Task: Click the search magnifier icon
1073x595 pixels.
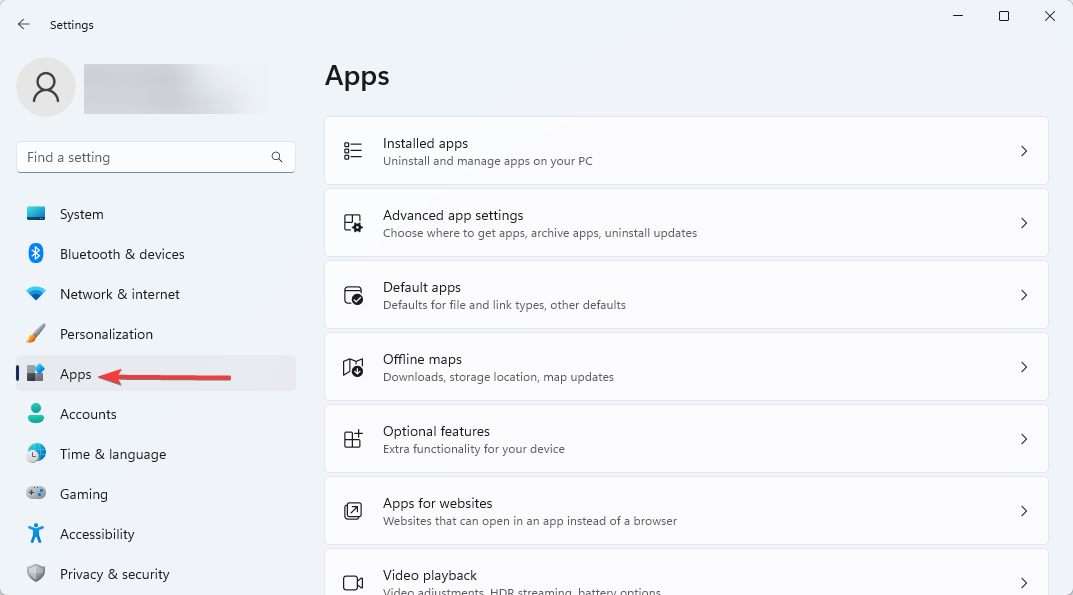Action: [277, 157]
